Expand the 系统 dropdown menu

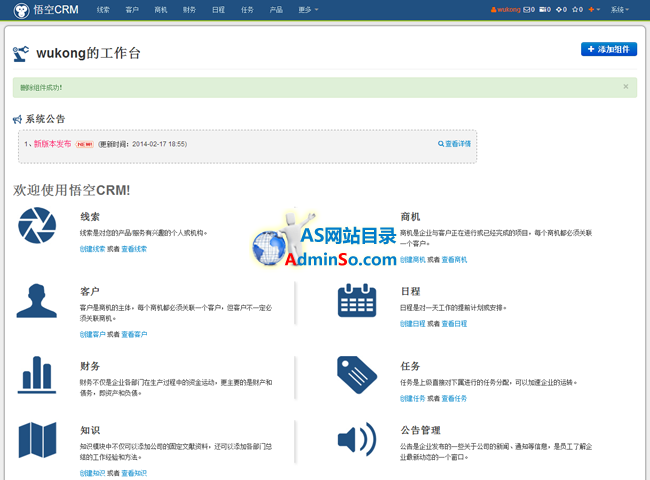(x=620, y=10)
